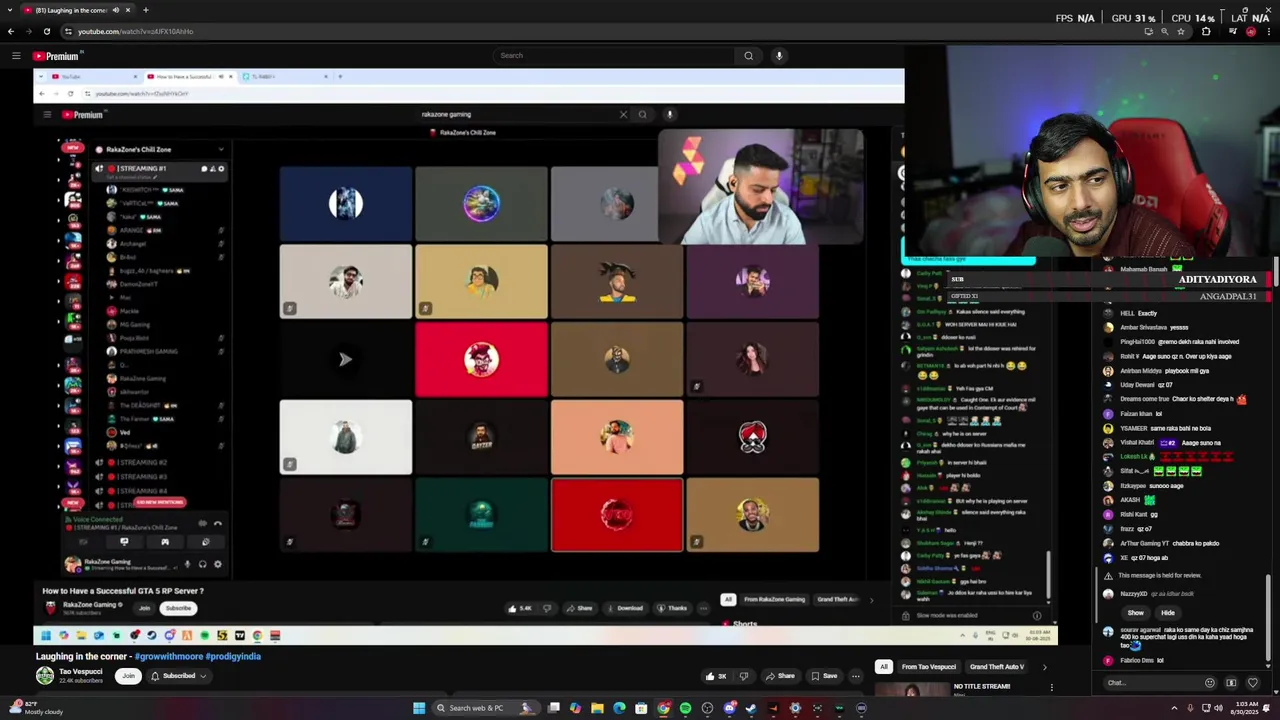Join the Tao Vespucci channel membership
This screenshot has height=720, width=1280.
click(128, 676)
